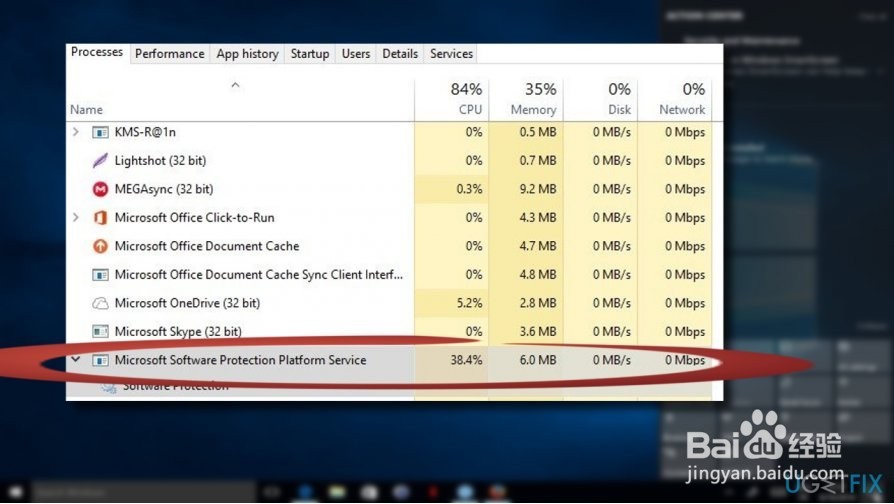Image resolution: width=894 pixels, height=504 pixels.
Task: Sort by CPU usage column
Action: [466, 99]
